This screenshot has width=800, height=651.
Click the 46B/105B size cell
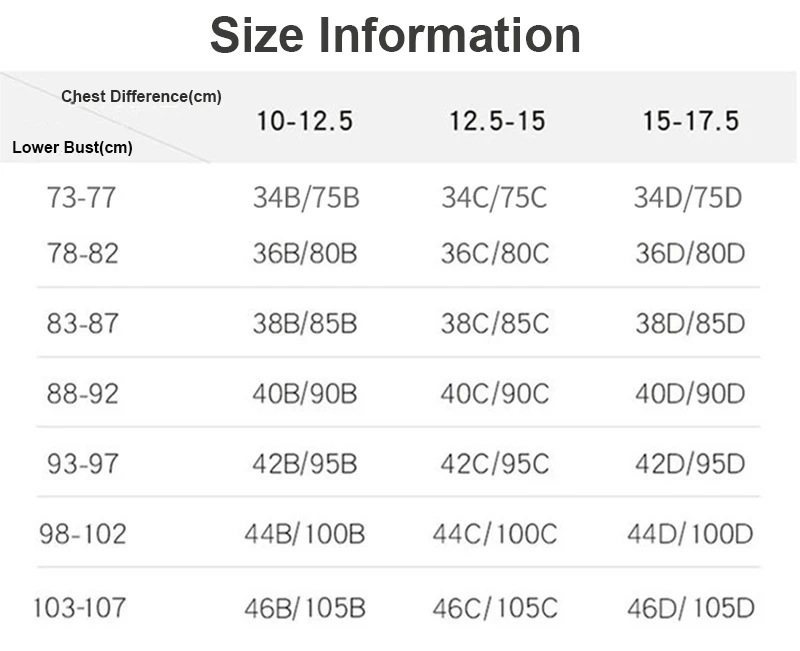[x=305, y=608]
